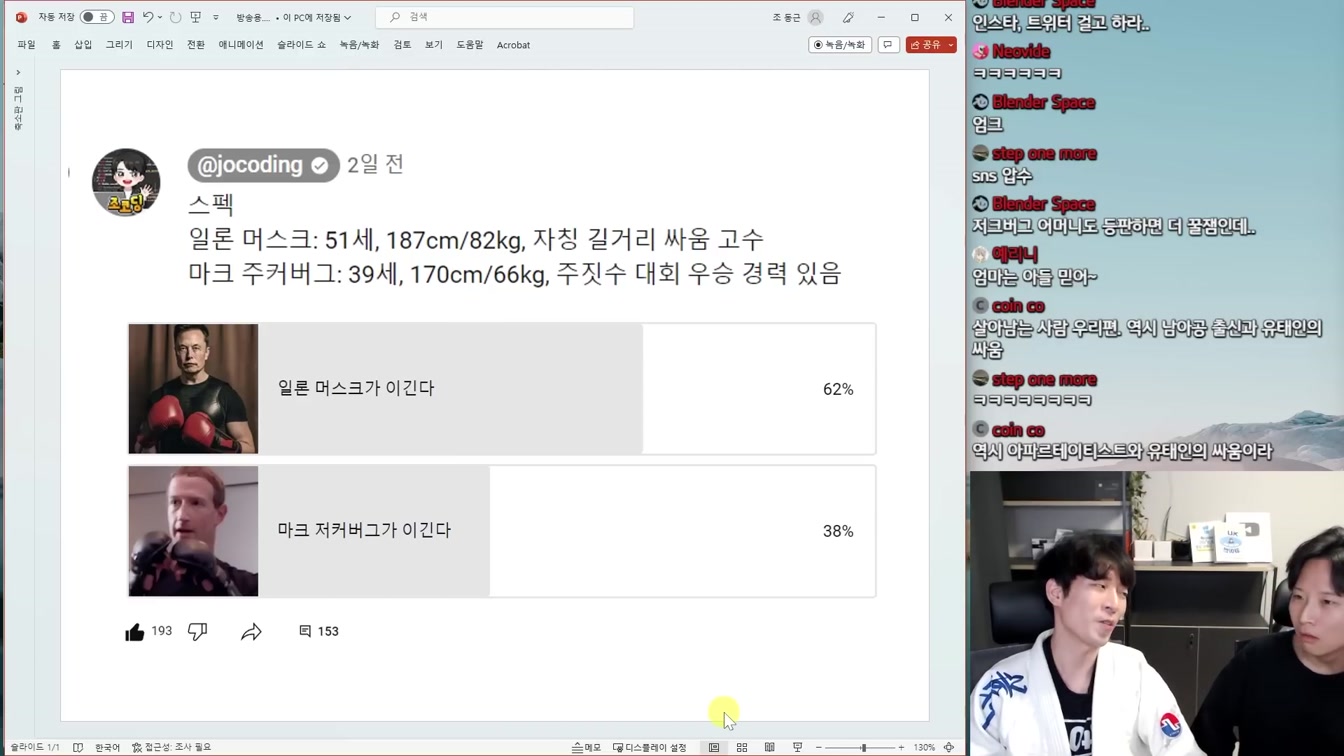Screen dimensions: 1344x756
Task: Click the 62% poll result text
Action: point(838,389)
